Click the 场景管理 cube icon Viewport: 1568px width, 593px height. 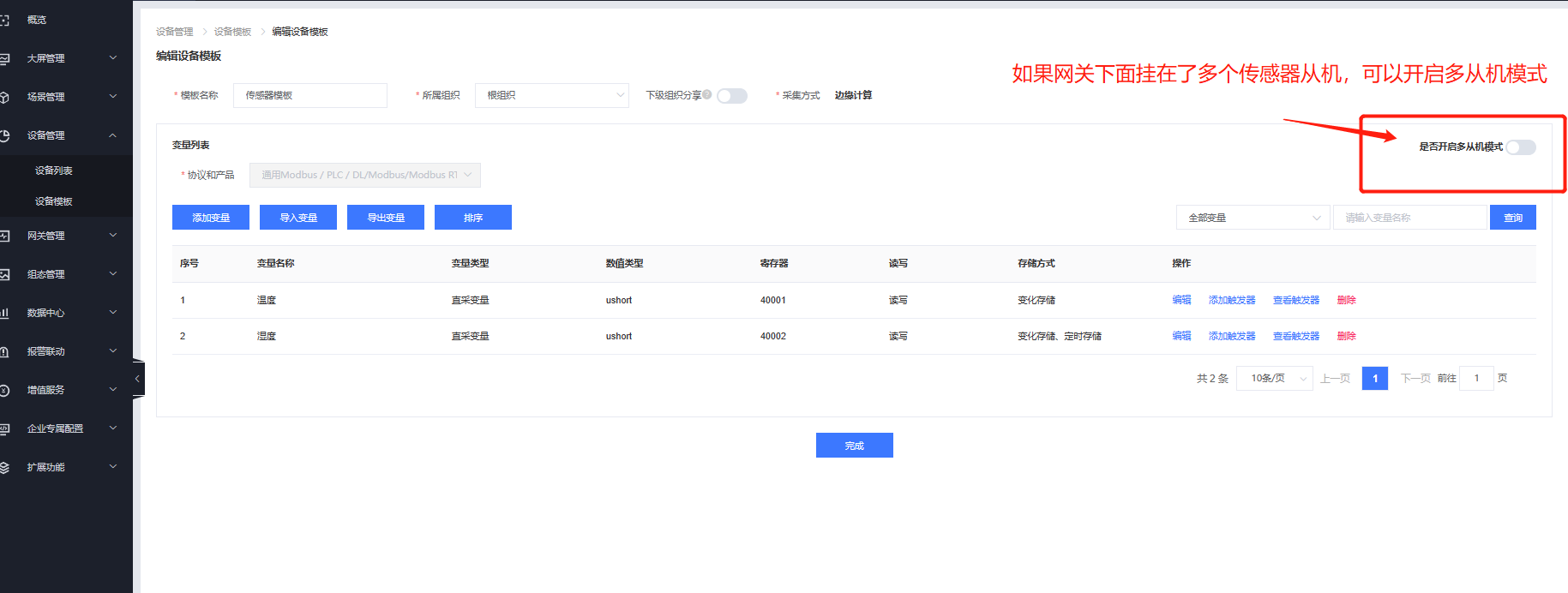pyautogui.click(x=4, y=97)
